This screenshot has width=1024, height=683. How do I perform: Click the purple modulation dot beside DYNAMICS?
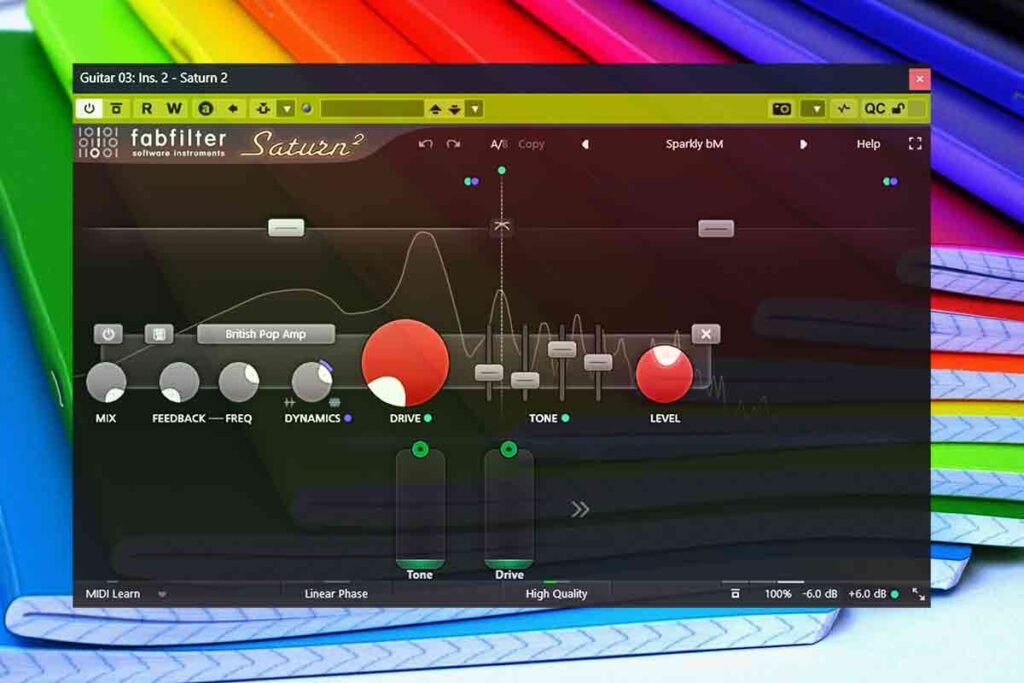[348, 419]
